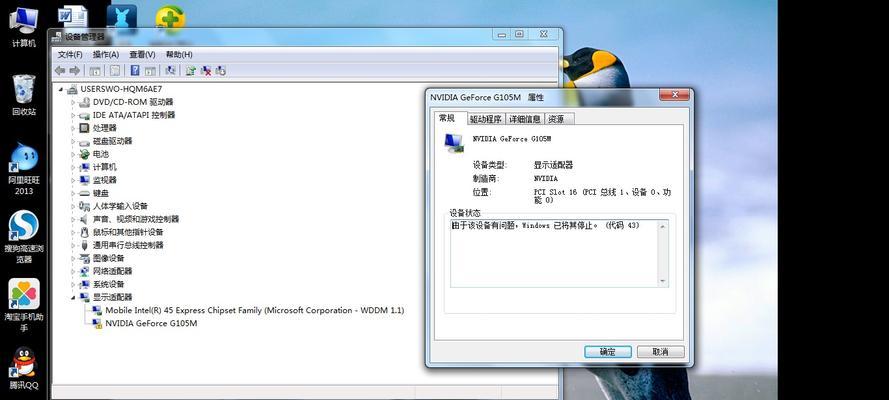Close the NVIDIA GeForce G105M 属性 dialog
Image resolution: width=889 pixels, height=400 pixels.
(674, 95)
